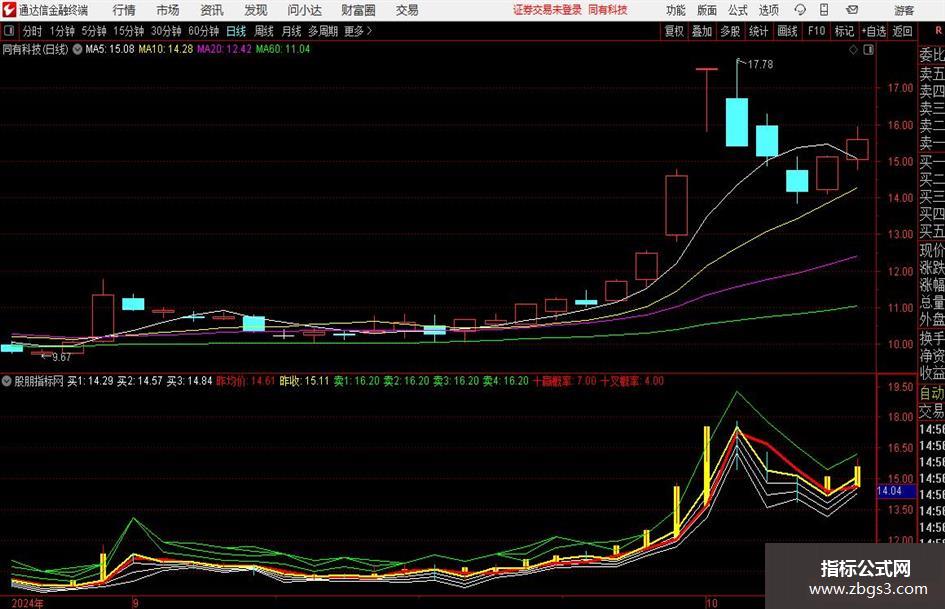Switch to 1分钟 period tab

(62, 31)
